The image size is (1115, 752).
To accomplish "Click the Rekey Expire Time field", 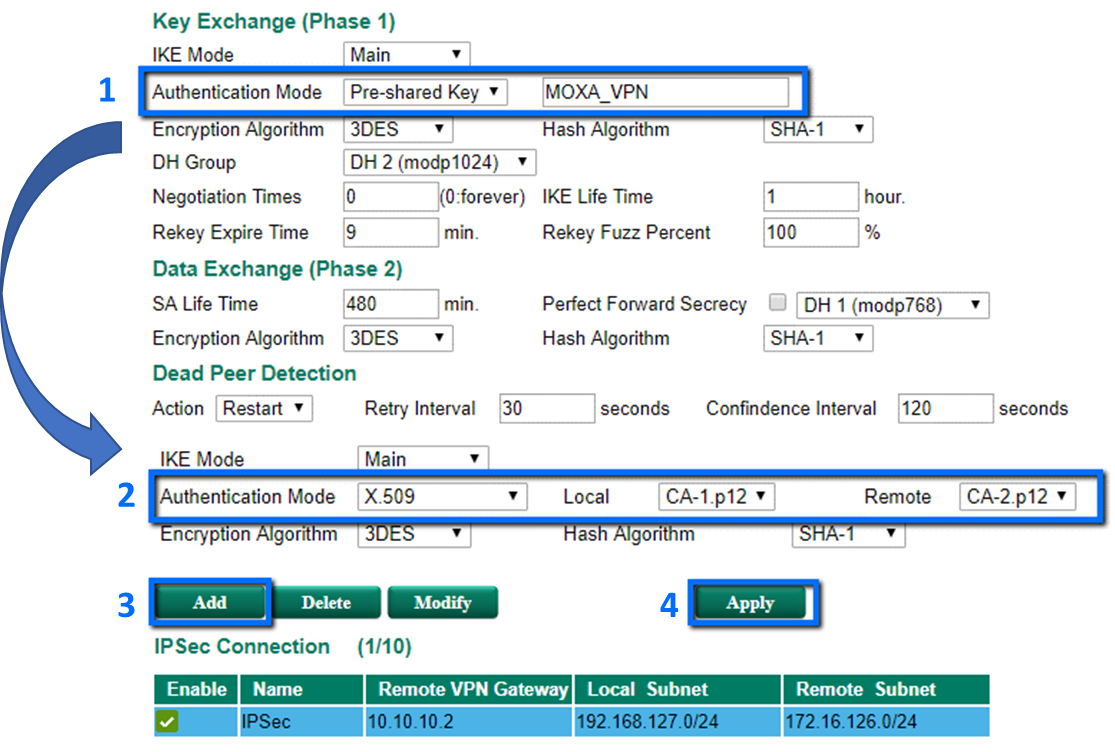I will 389,233.
